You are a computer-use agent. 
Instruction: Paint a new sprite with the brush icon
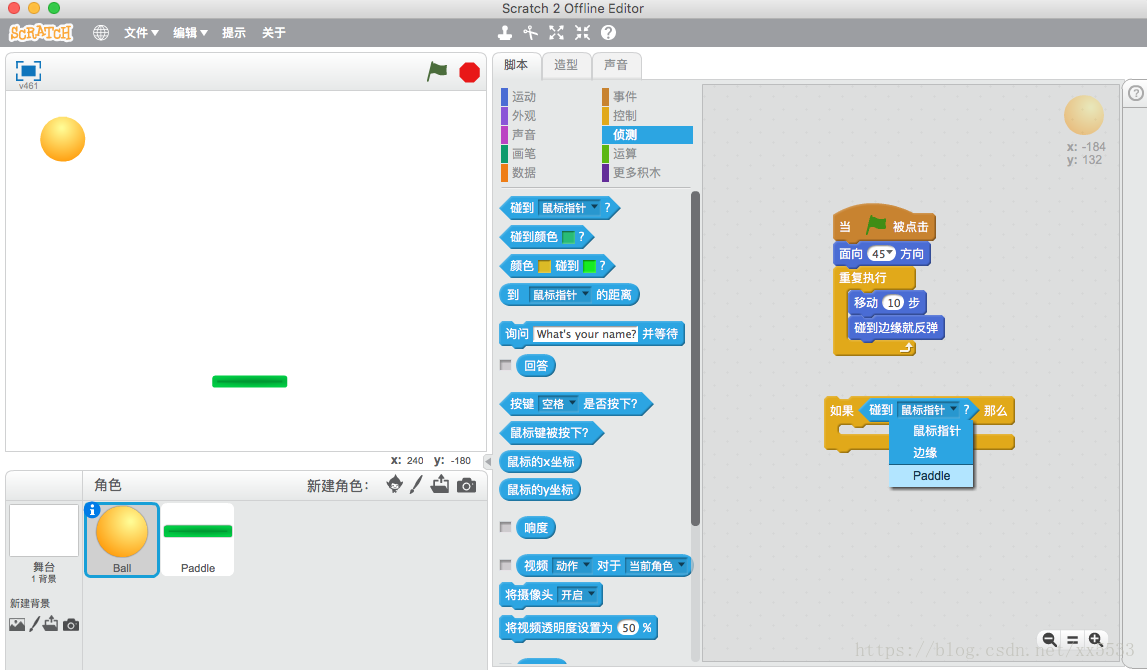pos(416,484)
